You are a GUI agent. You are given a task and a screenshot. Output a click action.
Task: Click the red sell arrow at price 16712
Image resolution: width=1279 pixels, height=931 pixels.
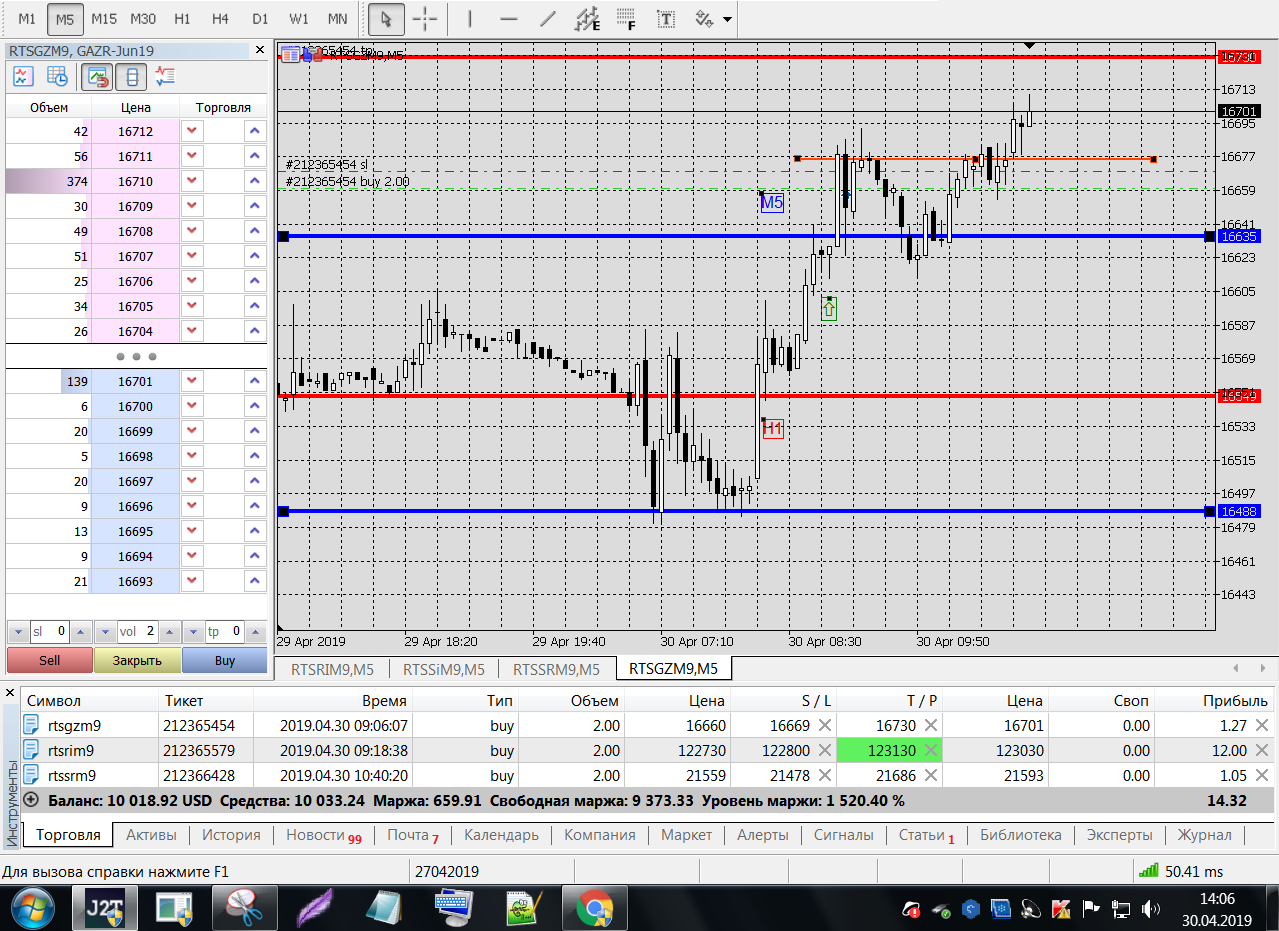click(192, 131)
